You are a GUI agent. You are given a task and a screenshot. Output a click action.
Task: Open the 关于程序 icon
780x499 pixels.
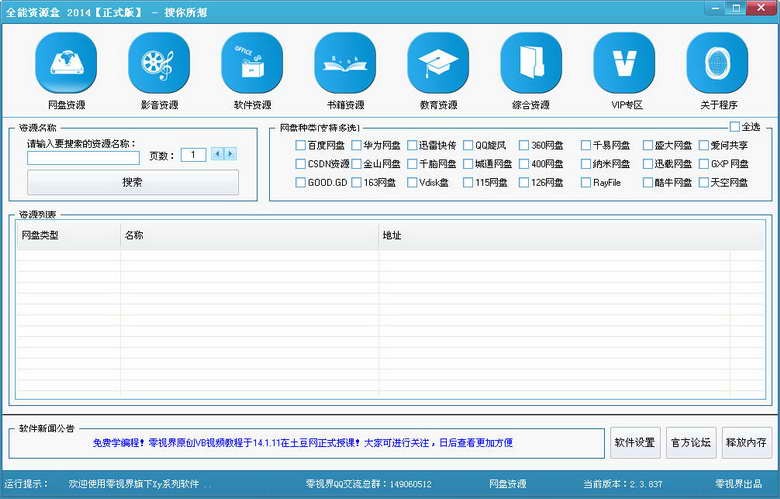(x=717, y=63)
